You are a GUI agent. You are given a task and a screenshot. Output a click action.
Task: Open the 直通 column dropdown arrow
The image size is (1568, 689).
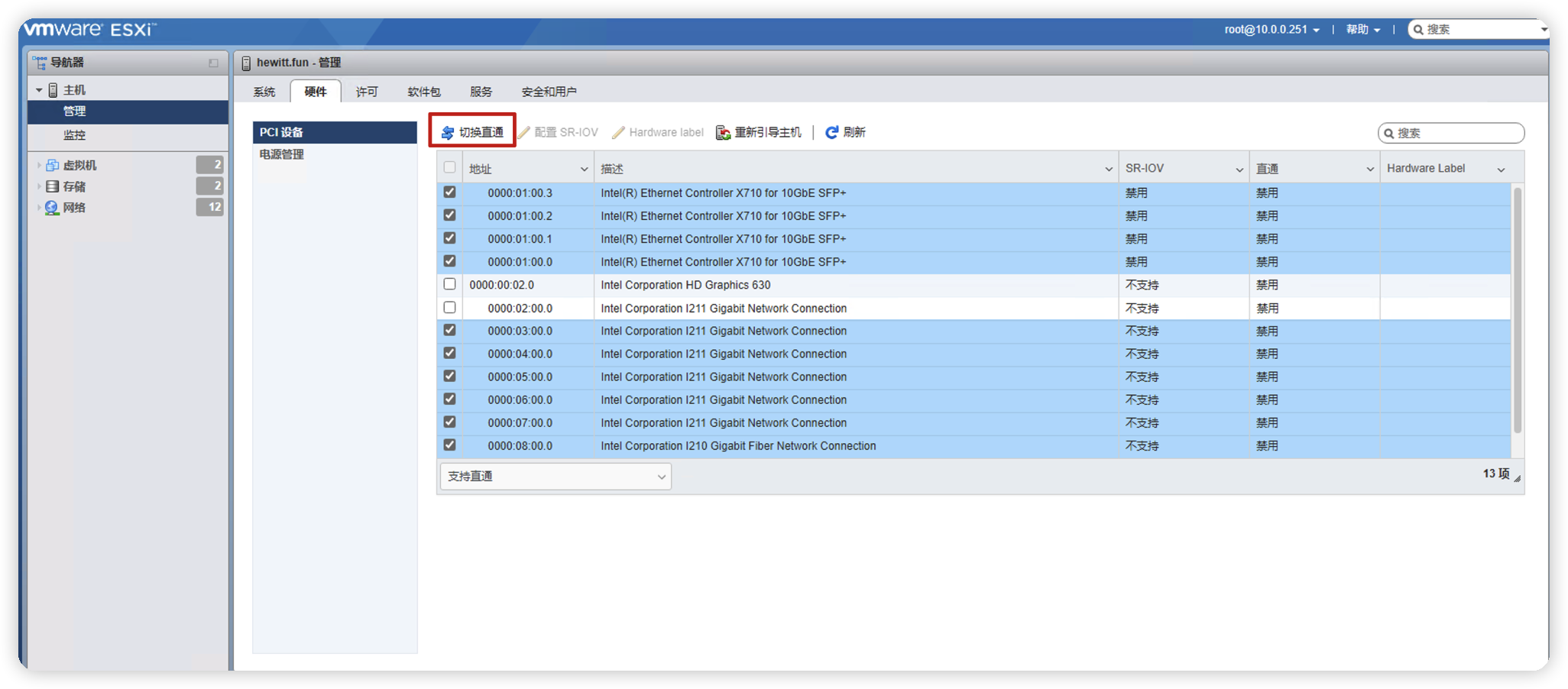pyautogui.click(x=1370, y=170)
